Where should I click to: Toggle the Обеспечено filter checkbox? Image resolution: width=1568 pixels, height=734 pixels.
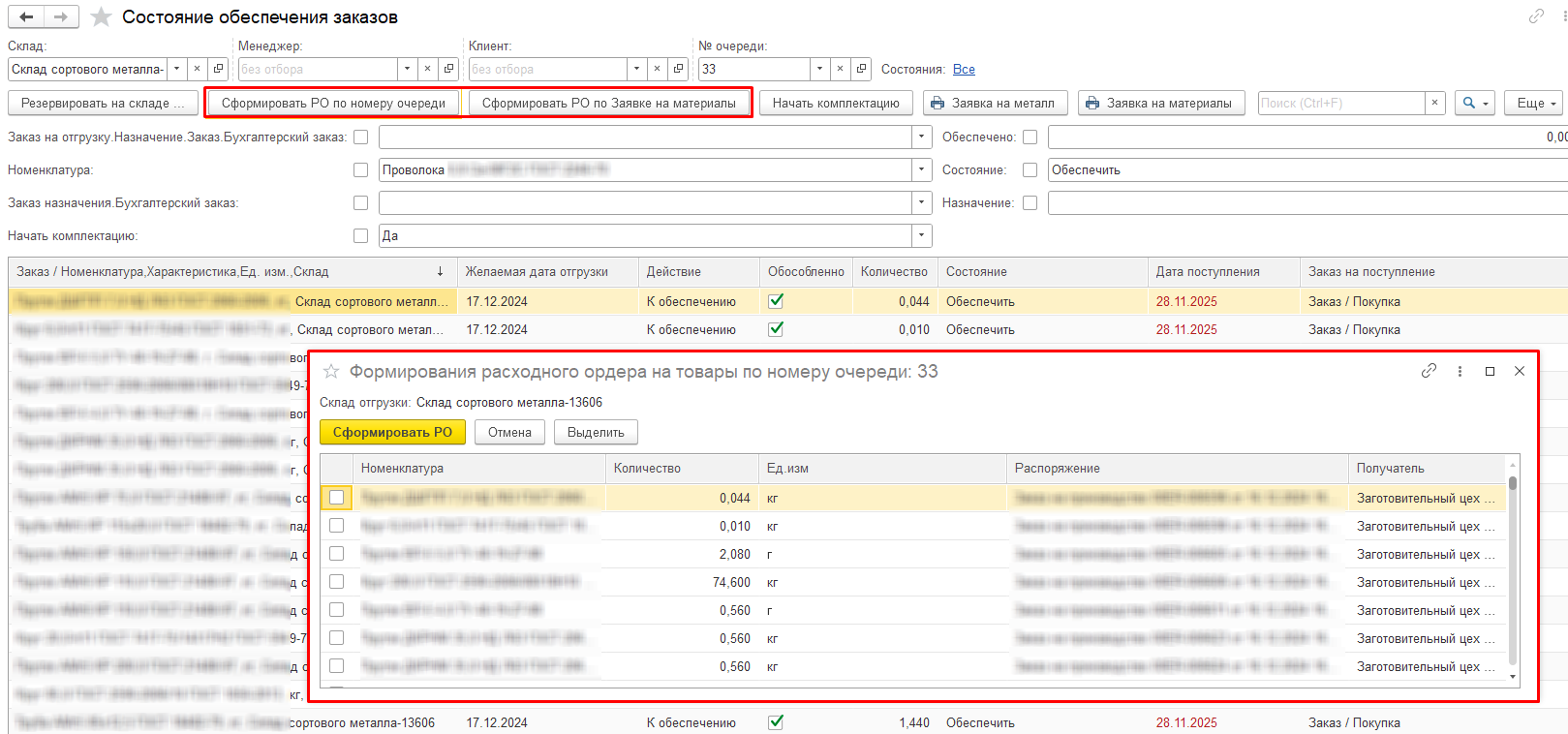pyautogui.click(x=1030, y=138)
